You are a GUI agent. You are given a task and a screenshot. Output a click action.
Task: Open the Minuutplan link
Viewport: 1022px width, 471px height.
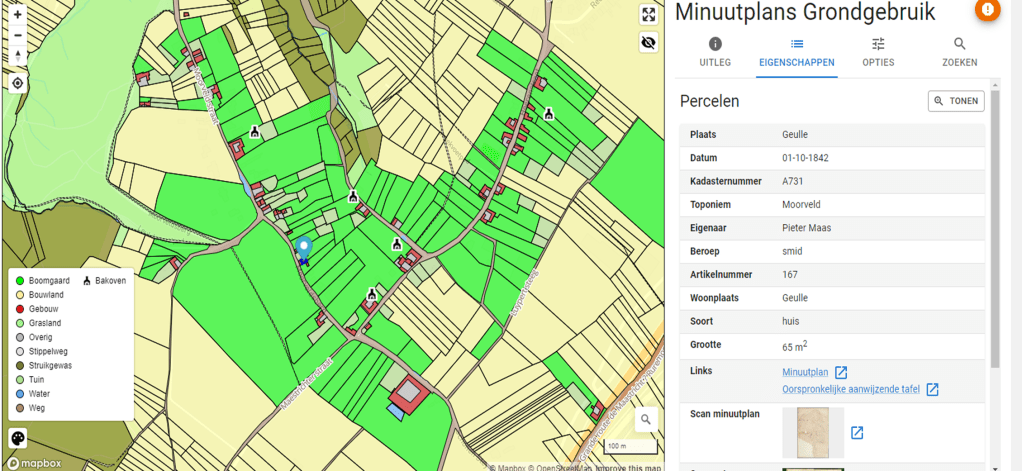806,372
